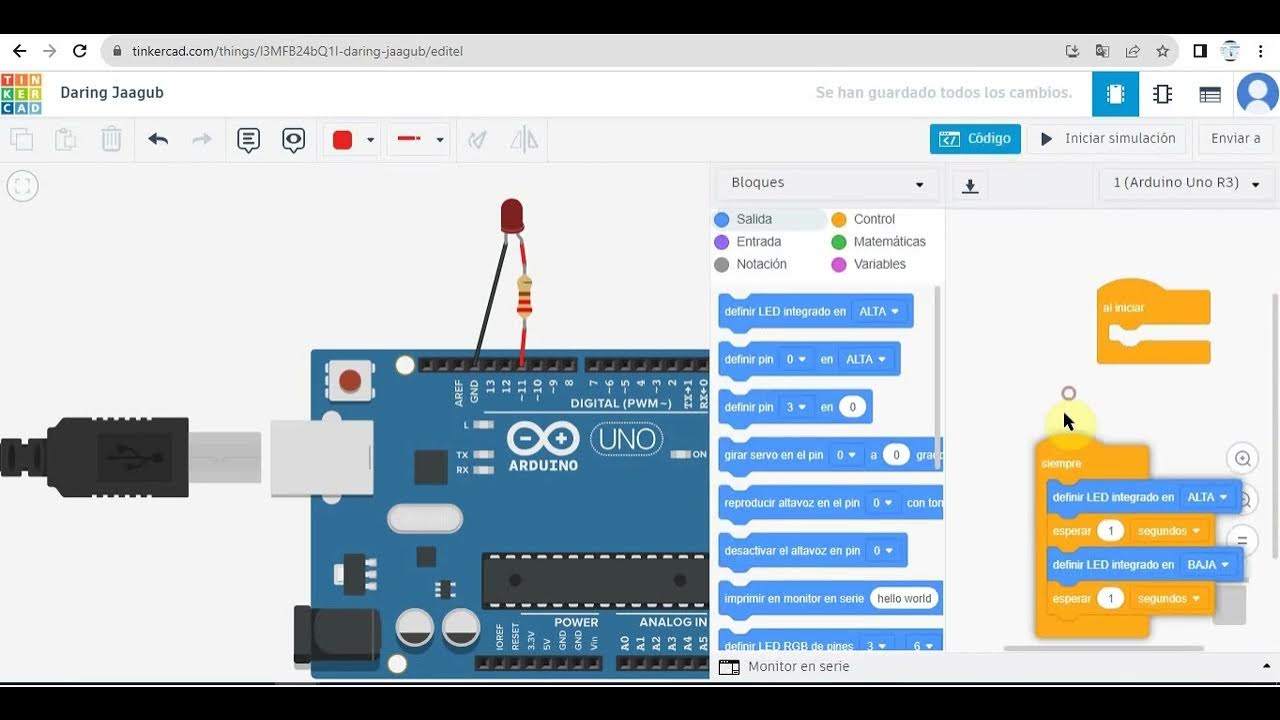The height and width of the screenshot is (720, 1280).
Task: Click the translate page icon
Action: click(x=1102, y=51)
